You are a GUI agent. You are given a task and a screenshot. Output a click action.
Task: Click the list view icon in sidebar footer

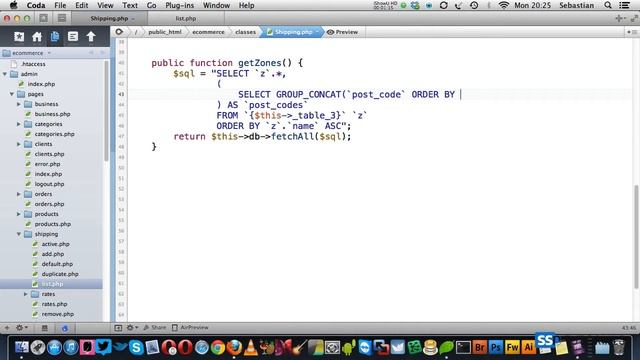[44, 328]
